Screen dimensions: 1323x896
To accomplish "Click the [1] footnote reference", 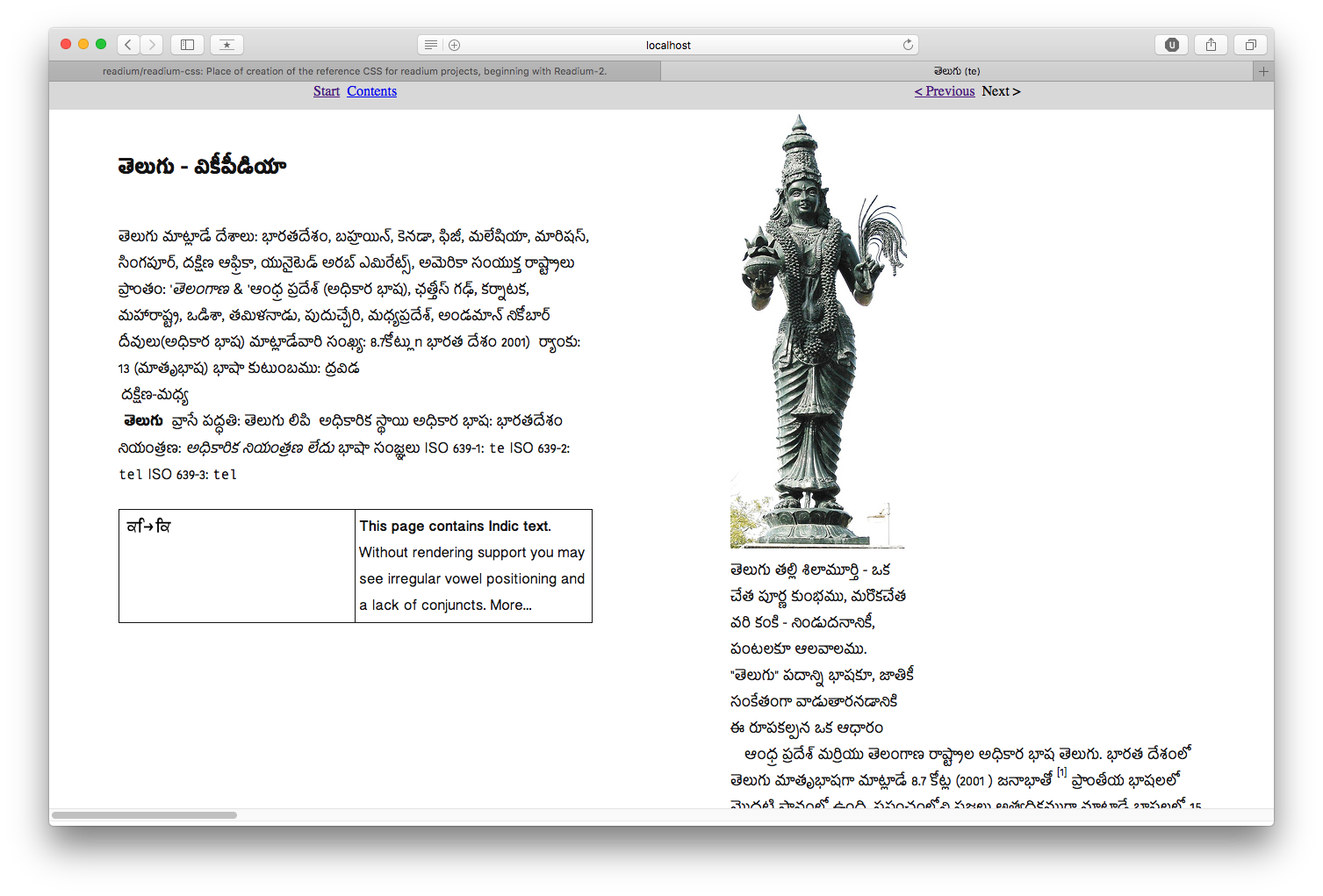I will (x=1061, y=772).
